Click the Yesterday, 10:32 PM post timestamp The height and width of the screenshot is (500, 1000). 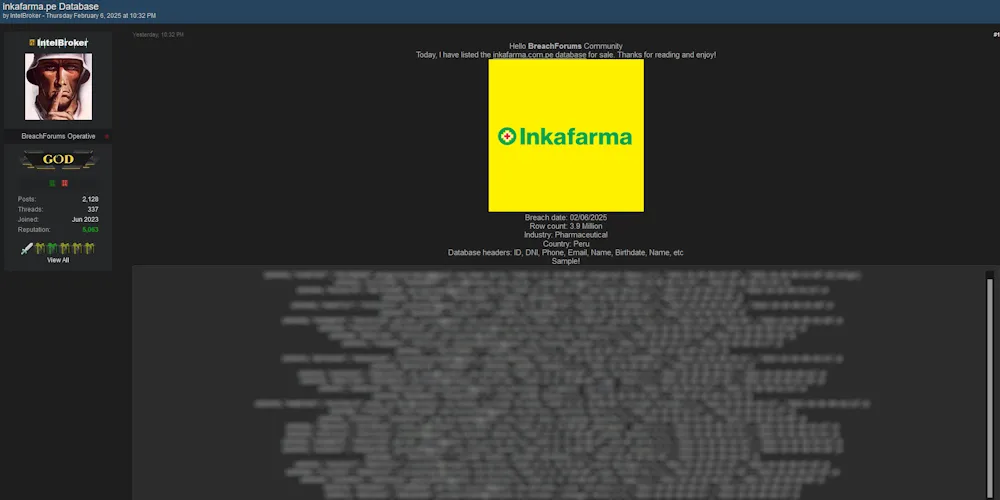[158, 35]
